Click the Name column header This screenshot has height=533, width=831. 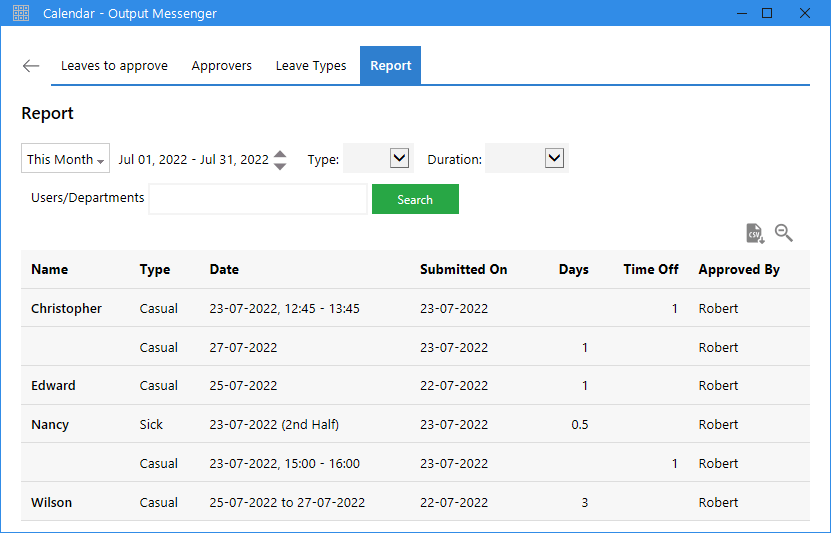[49, 269]
